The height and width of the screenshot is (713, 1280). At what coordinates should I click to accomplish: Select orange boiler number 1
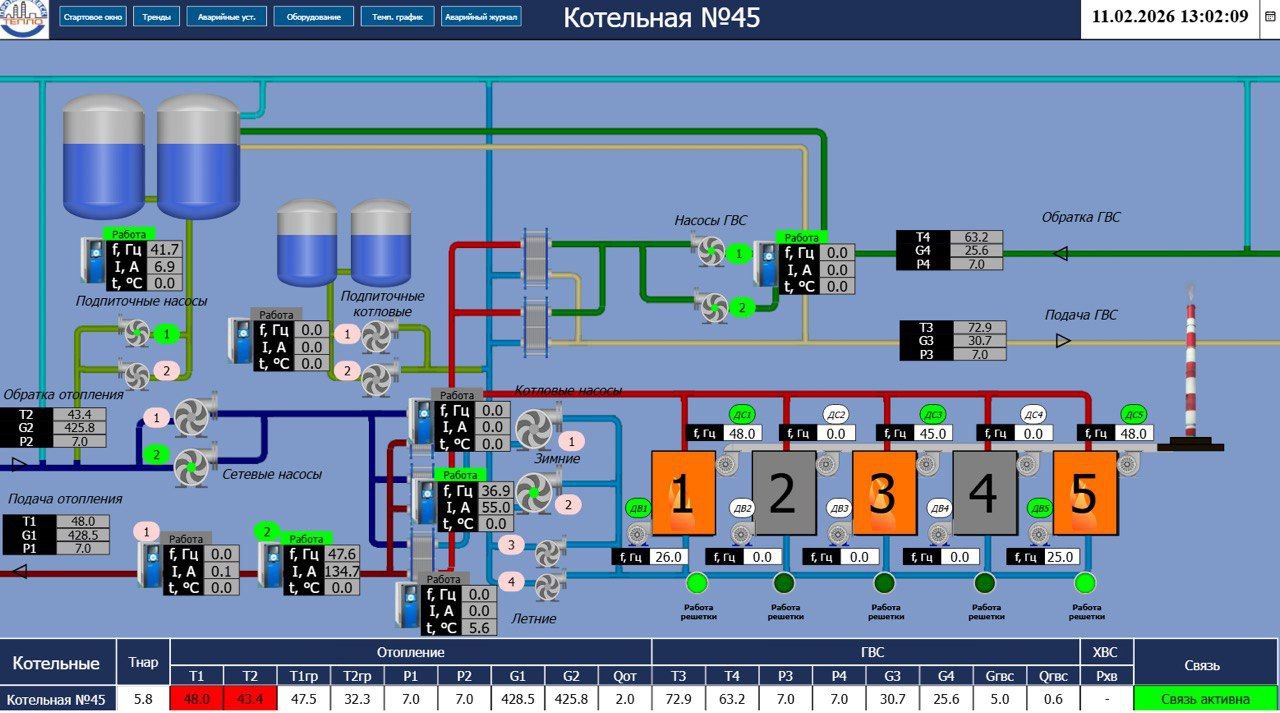(683, 493)
